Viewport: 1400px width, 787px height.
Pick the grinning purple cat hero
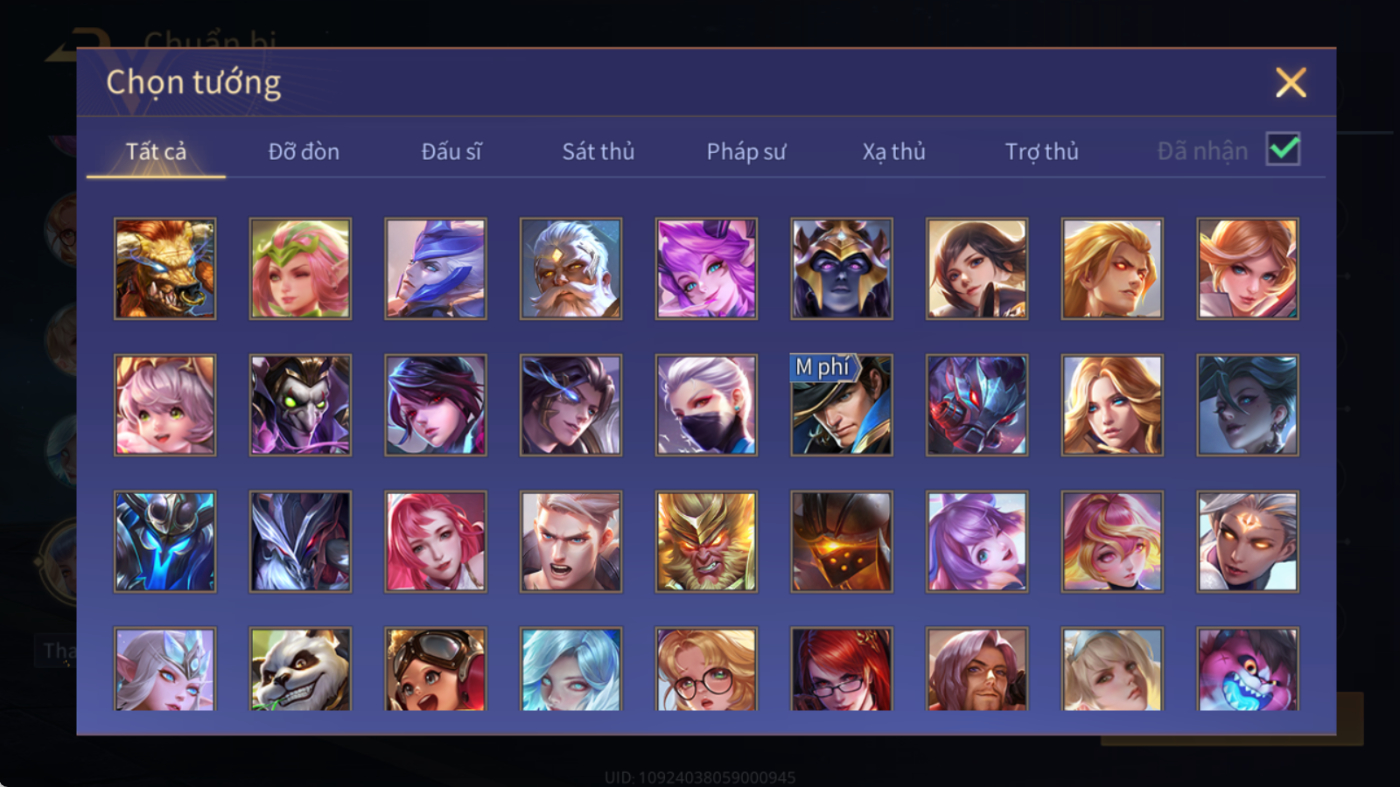tap(1248, 669)
